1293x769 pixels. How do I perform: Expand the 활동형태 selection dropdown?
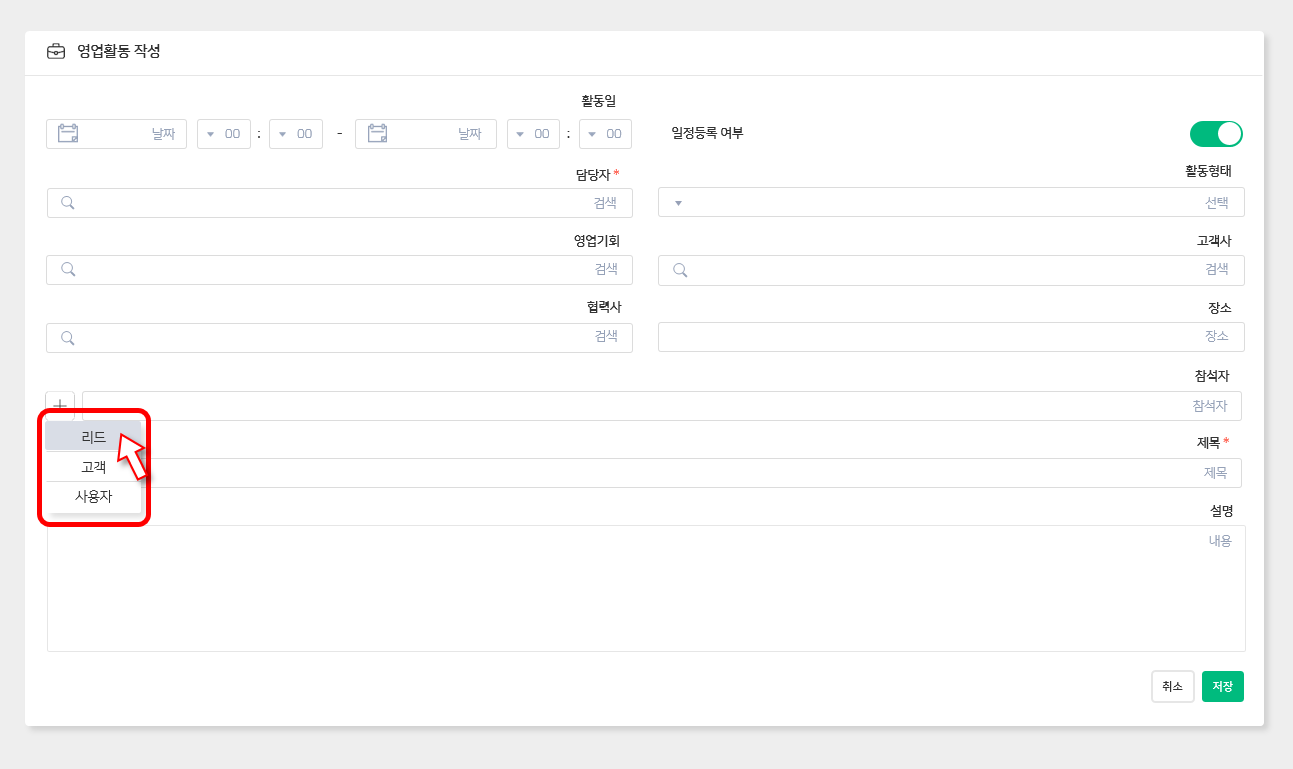(950, 203)
